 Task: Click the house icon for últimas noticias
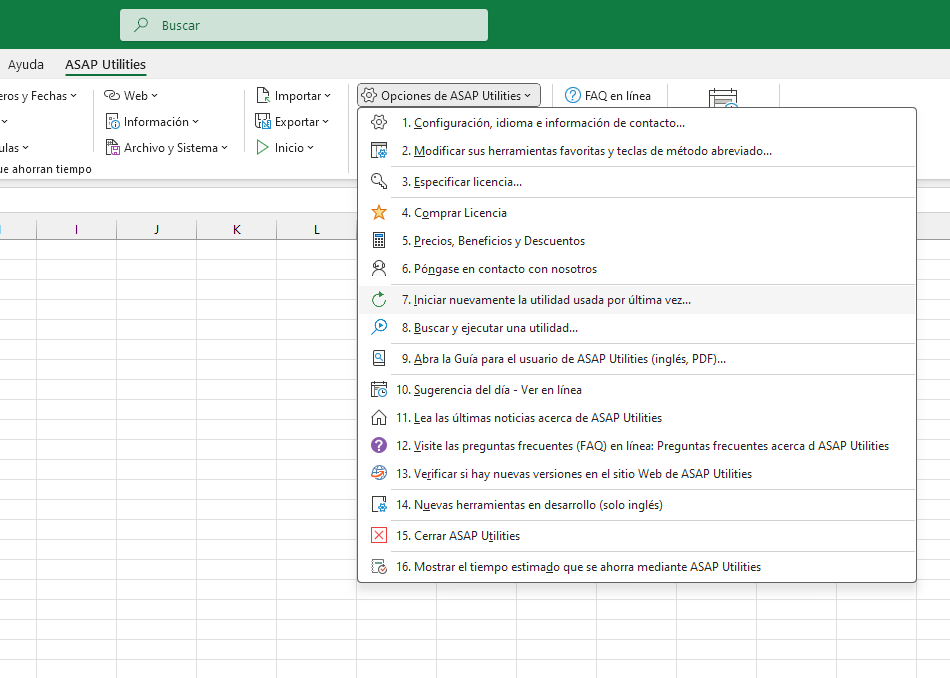[x=379, y=417]
